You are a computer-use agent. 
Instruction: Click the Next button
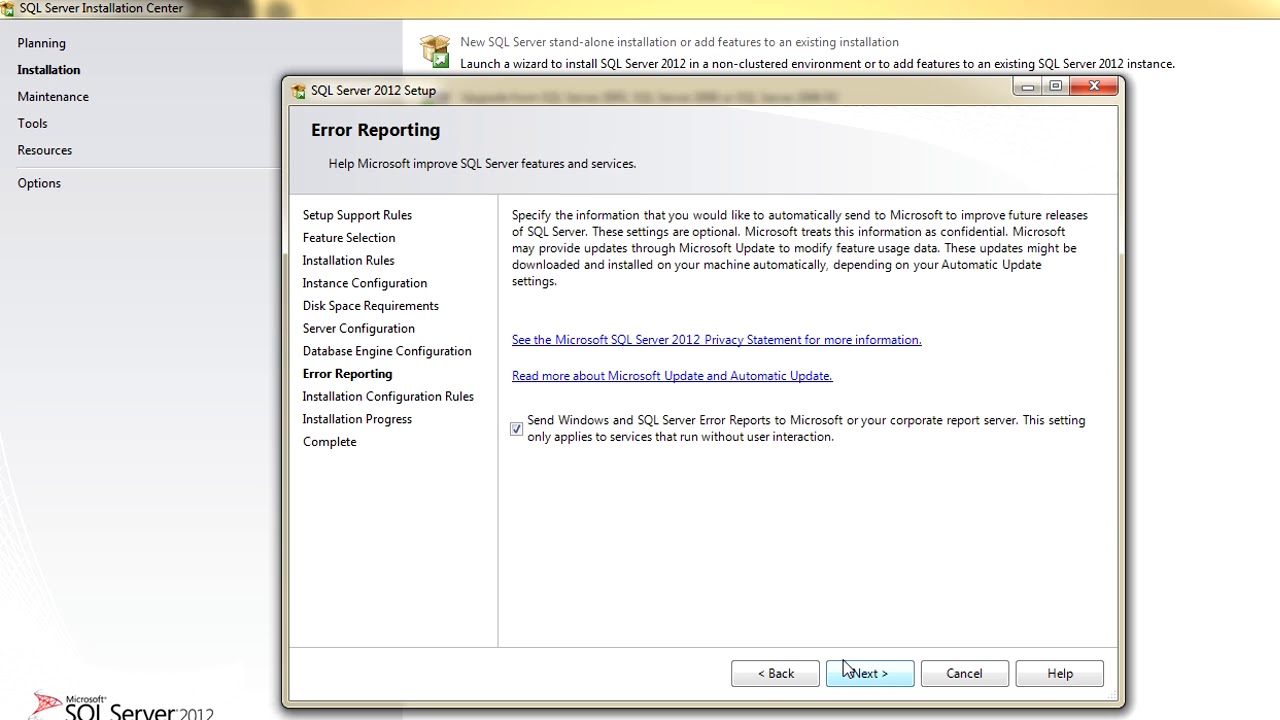pos(870,673)
